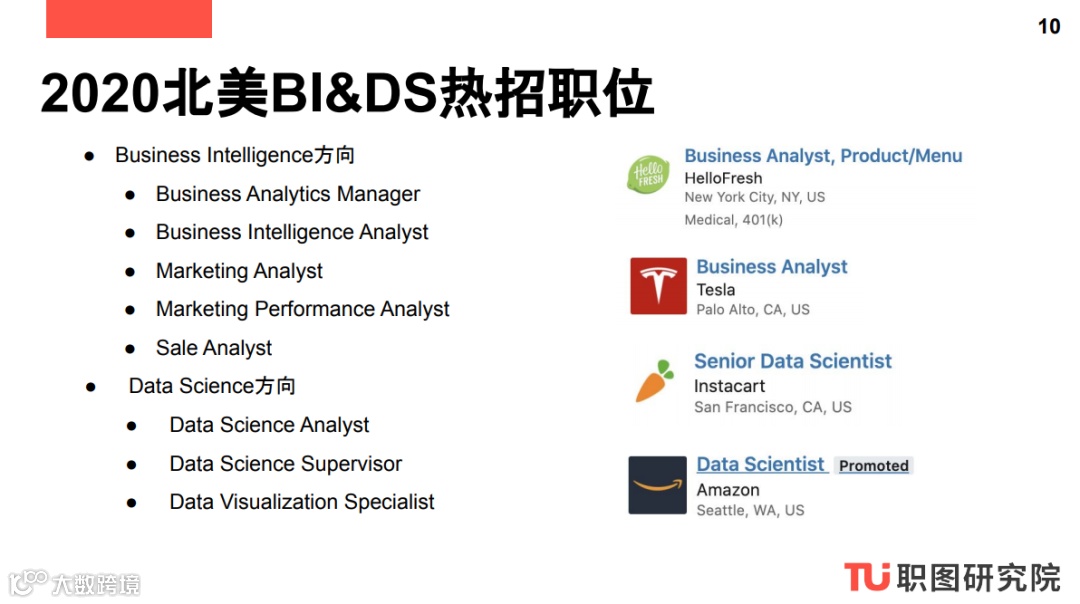Click the TU 职图研究院 logo

click(x=952, y=577)
